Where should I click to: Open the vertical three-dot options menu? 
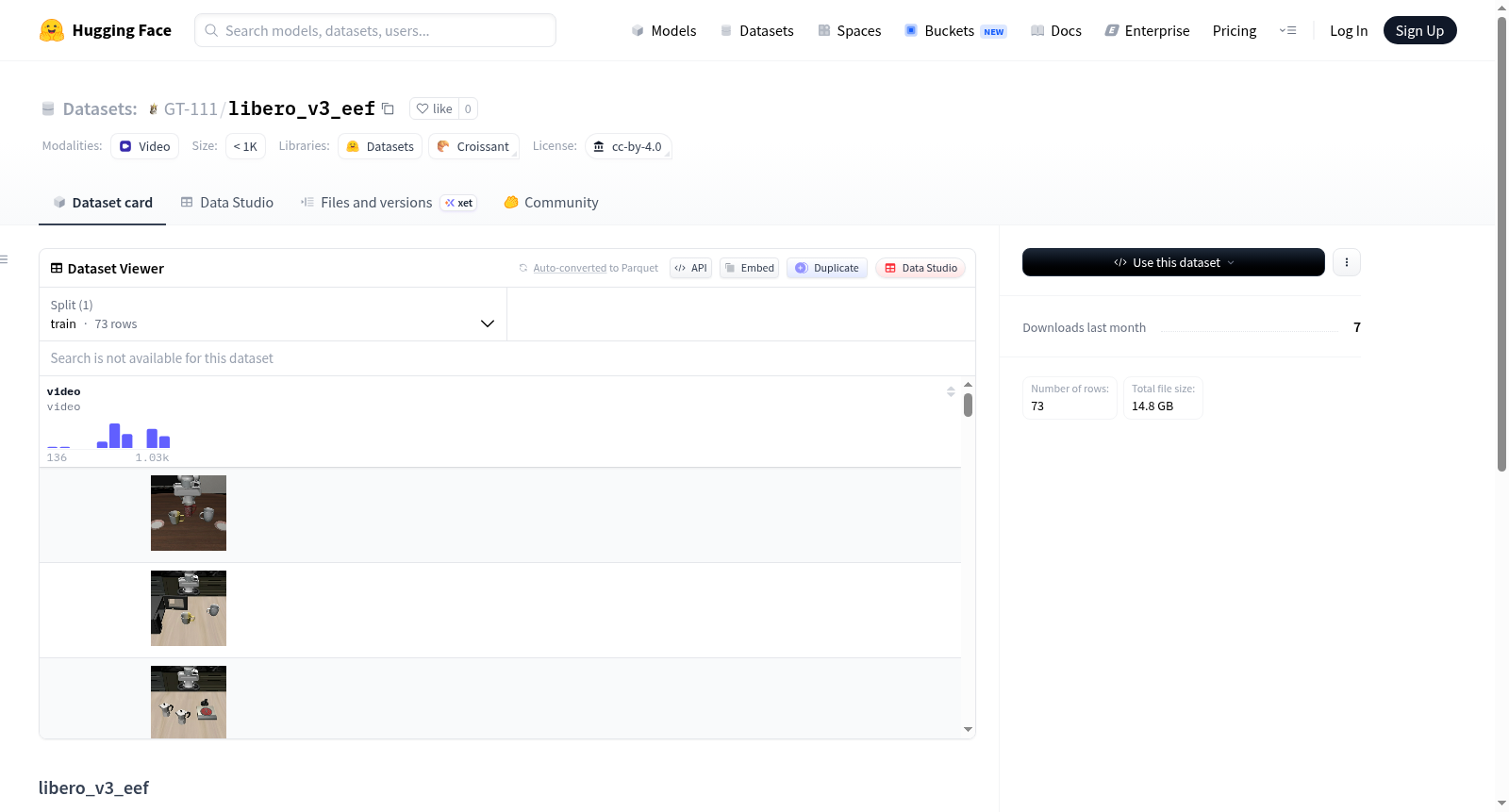1347,262
